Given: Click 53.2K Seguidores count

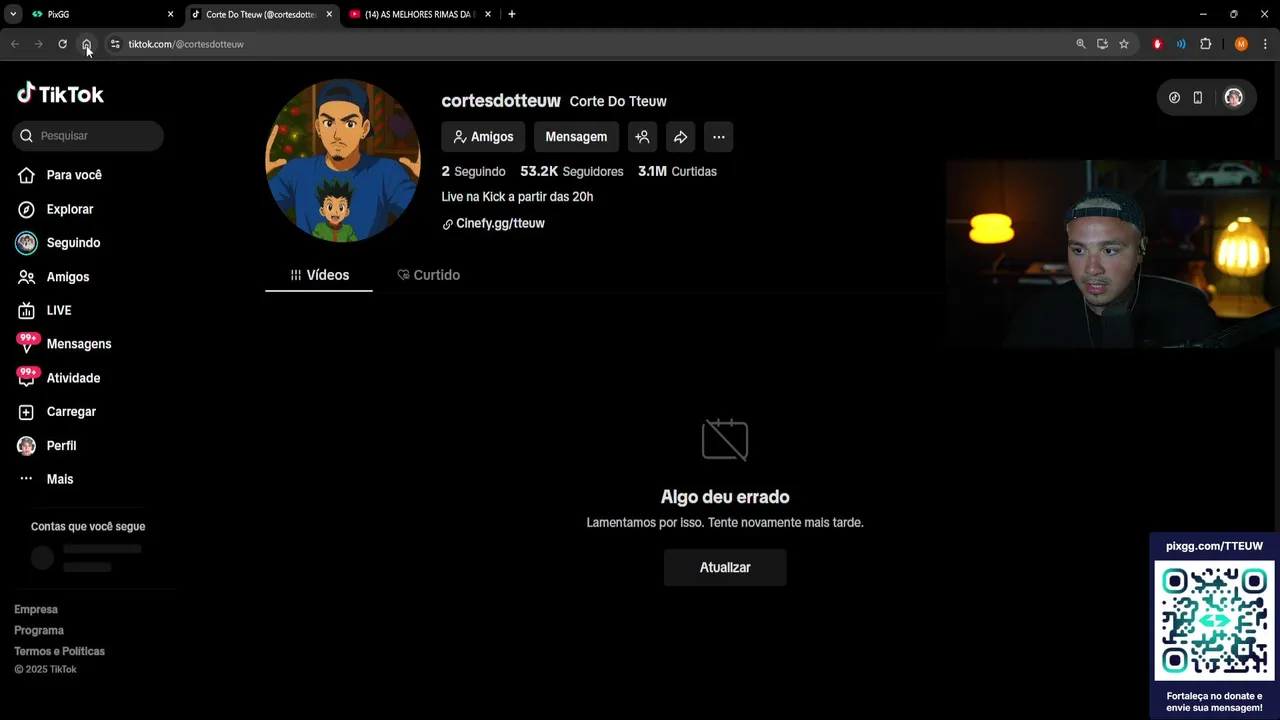Looking at the screenshot, I should pos(572,172).
